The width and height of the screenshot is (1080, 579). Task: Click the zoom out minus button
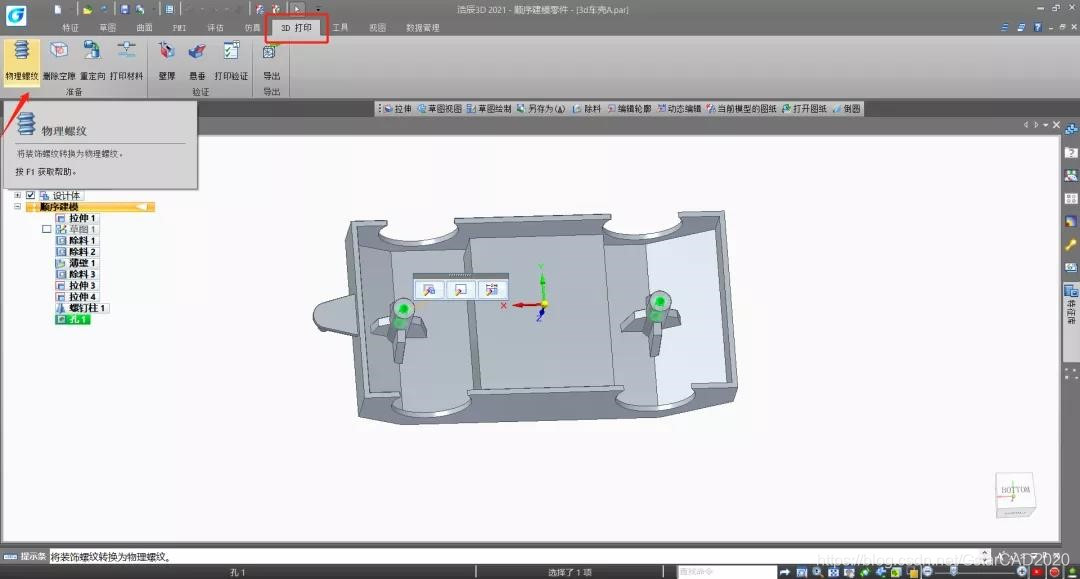click(x=928, y=571)
